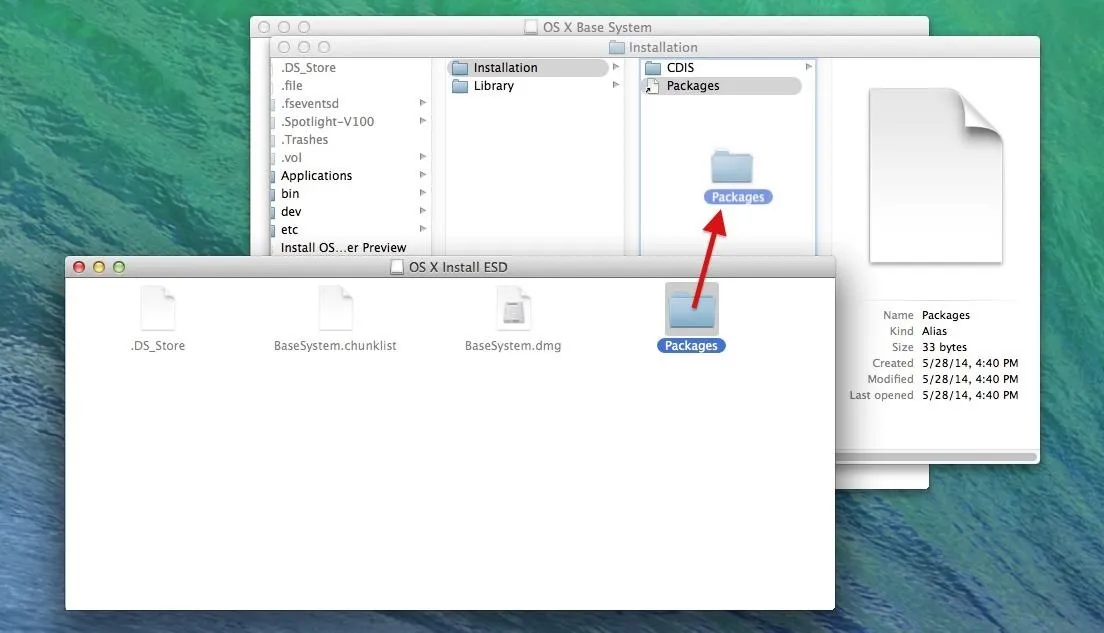
Task: Click the Created date 5/28/14, 4:40 PM
Action: [970, 363]
